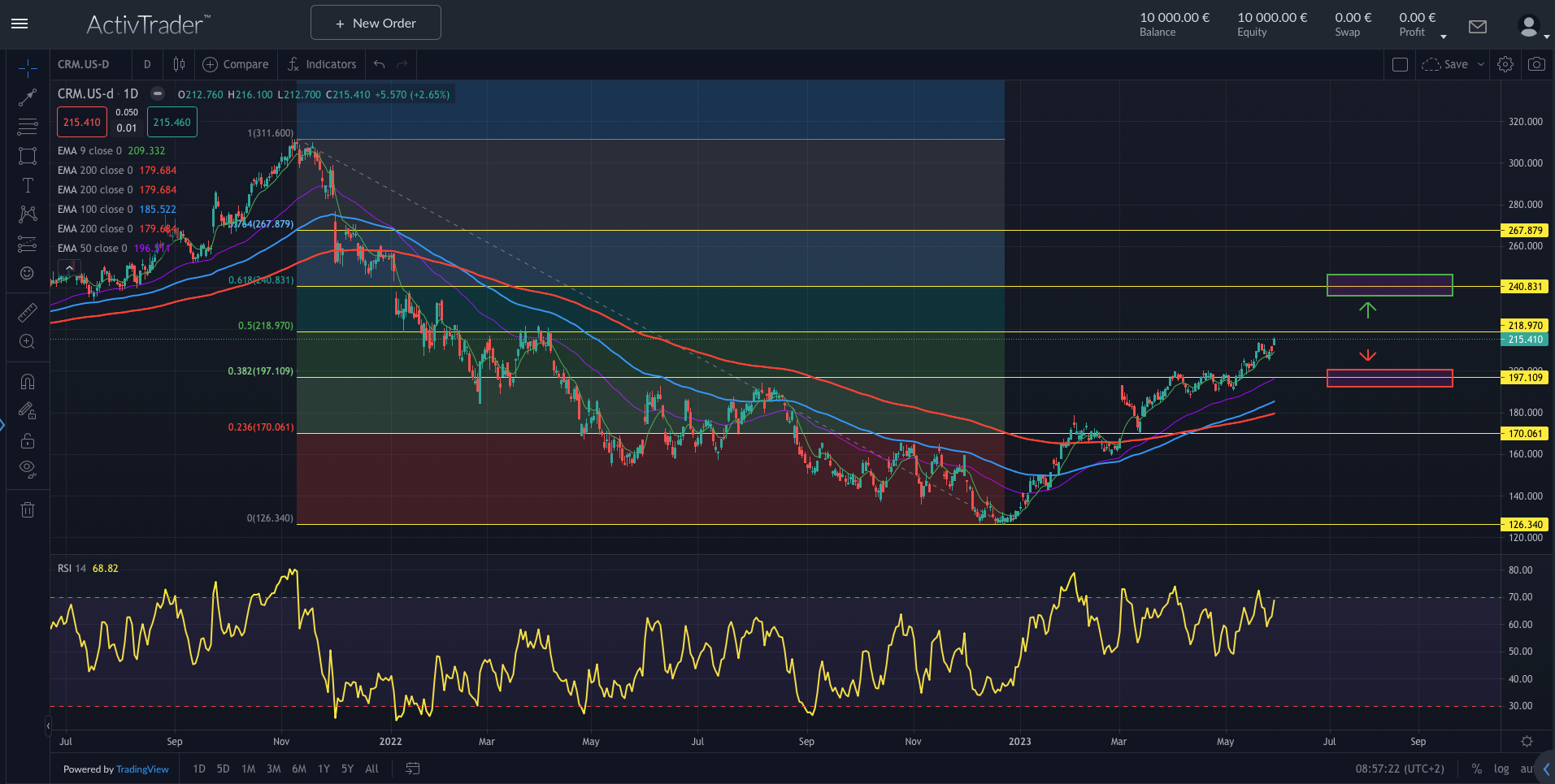Toggle magnet mode on
Viewport: 1555px width, 784px height.
(28, 382)
